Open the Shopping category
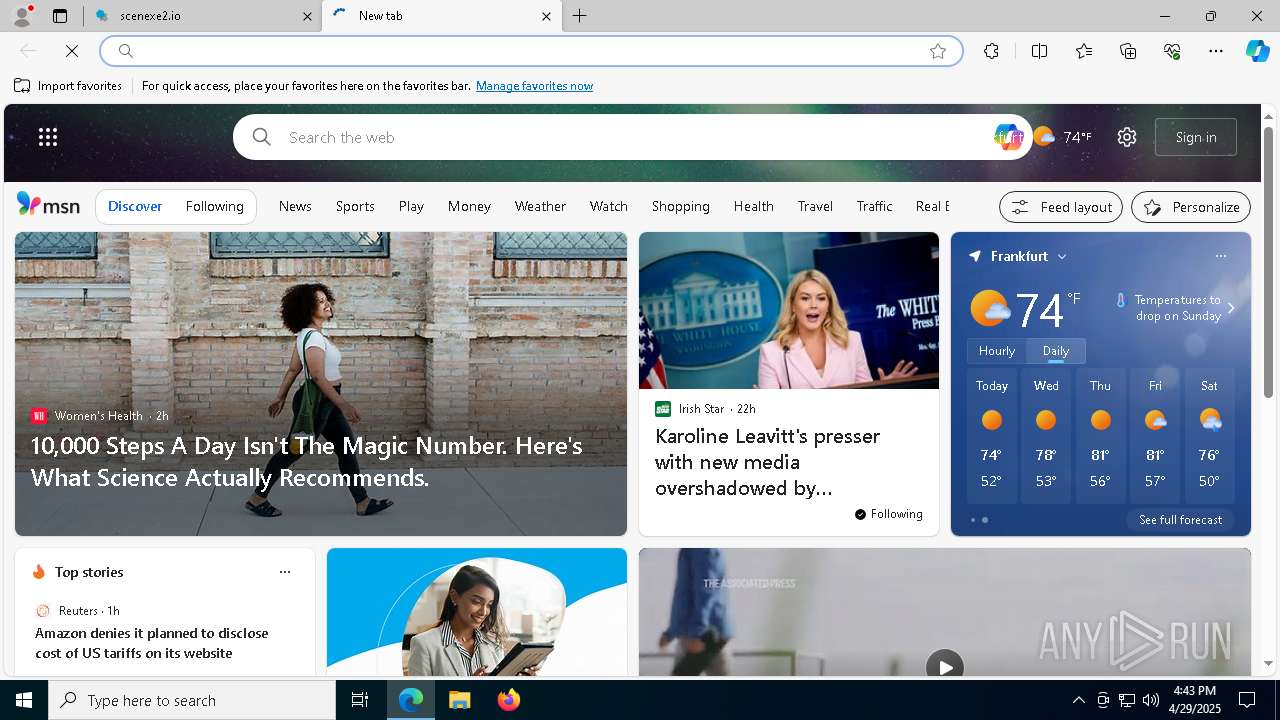The width and height of the screenshot is (1280, 720). 681,206
